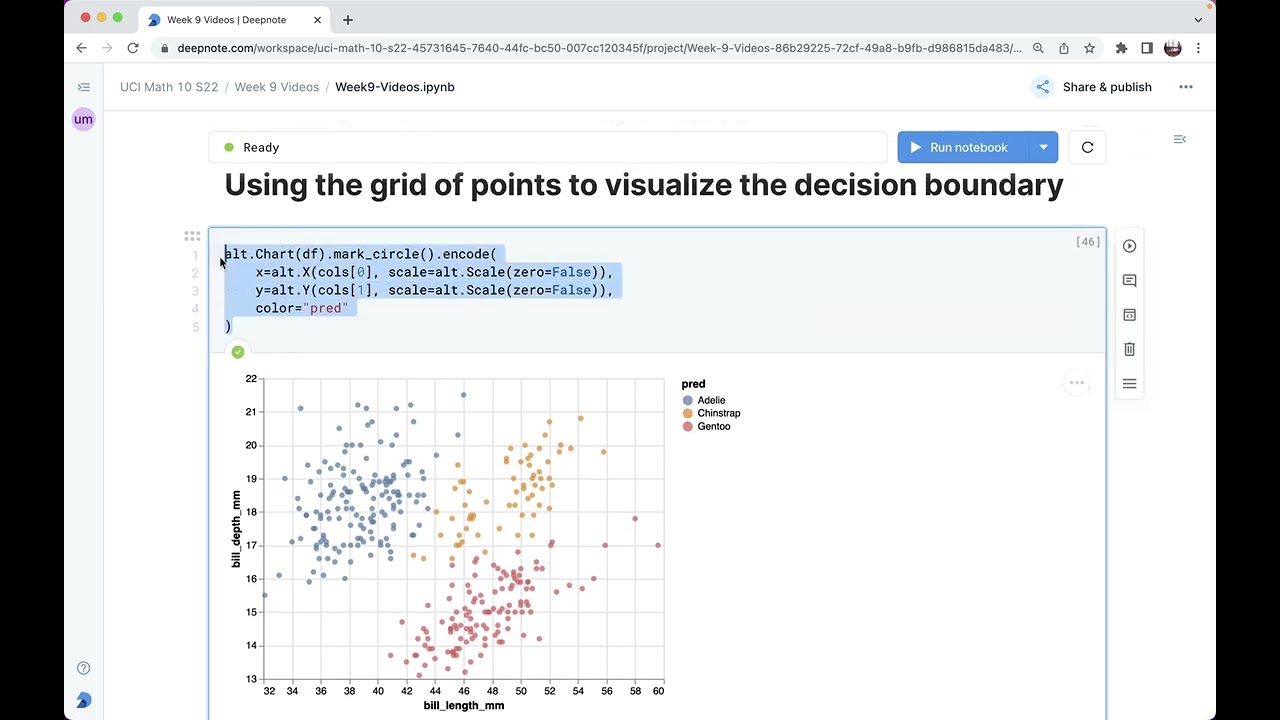Open a new browser tab
Viewport: 1280px width, 720px height.
coord(347,19)
